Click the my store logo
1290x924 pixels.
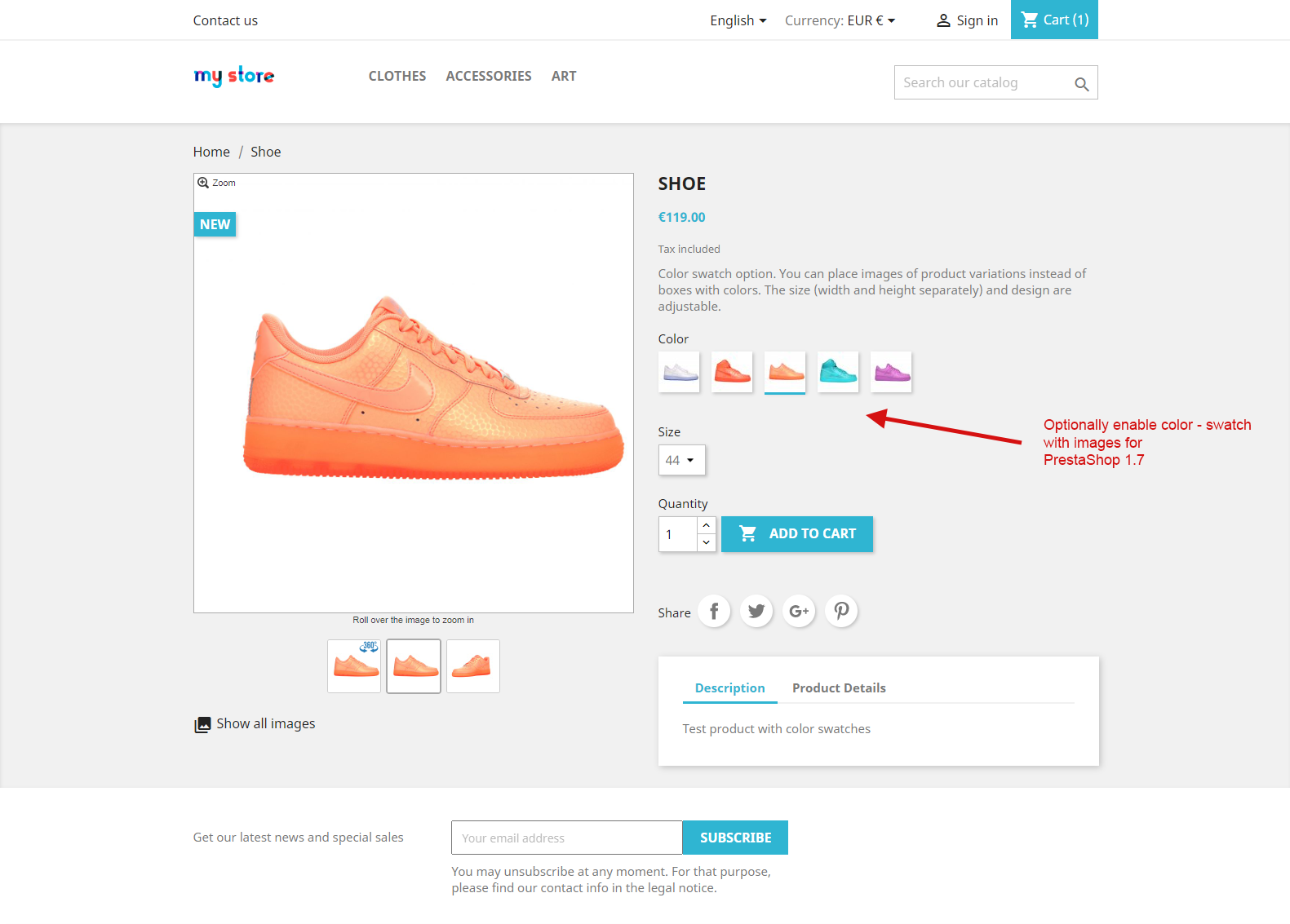(x=234, y=76)
